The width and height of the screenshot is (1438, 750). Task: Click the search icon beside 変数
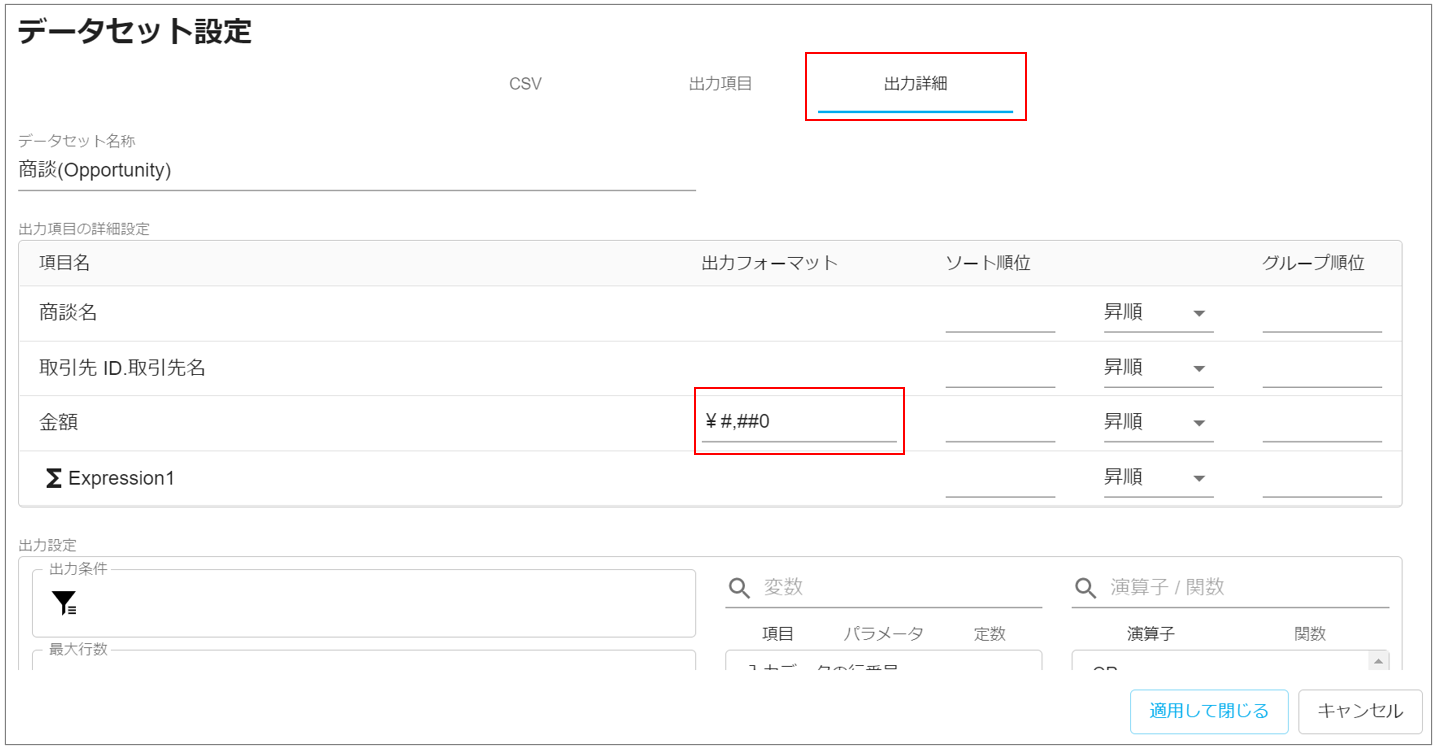coord(739,588)
